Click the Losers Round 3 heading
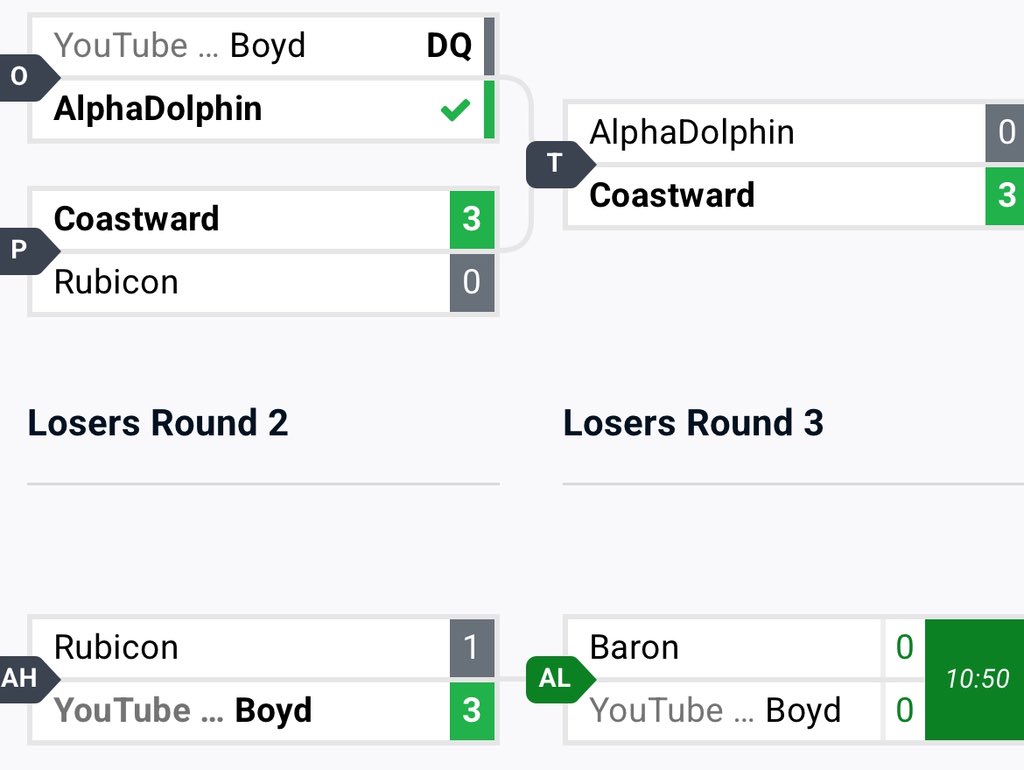 694,423
